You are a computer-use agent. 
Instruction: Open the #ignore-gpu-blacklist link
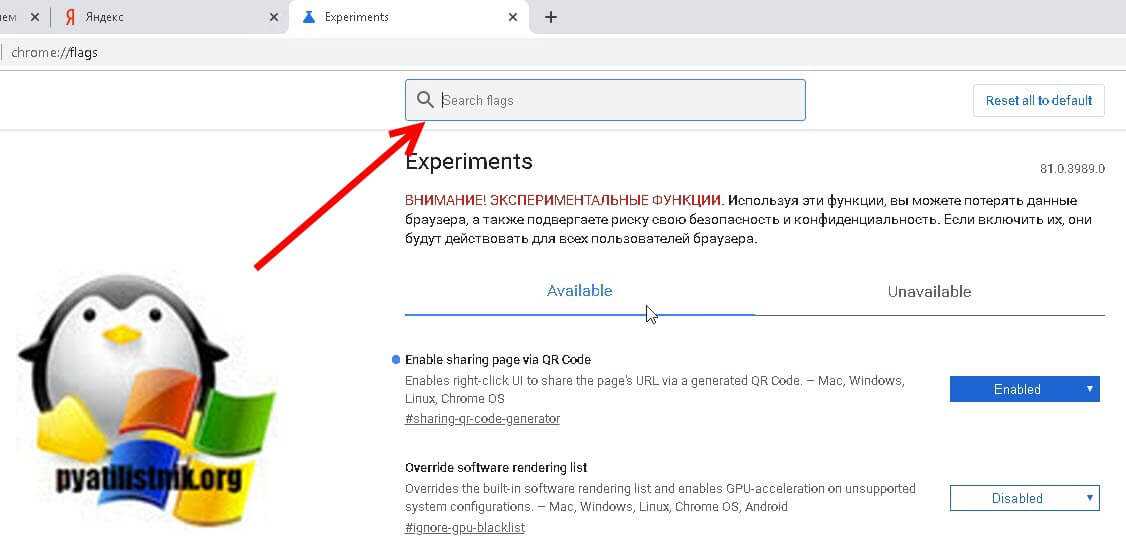click(x=464, y=527)
